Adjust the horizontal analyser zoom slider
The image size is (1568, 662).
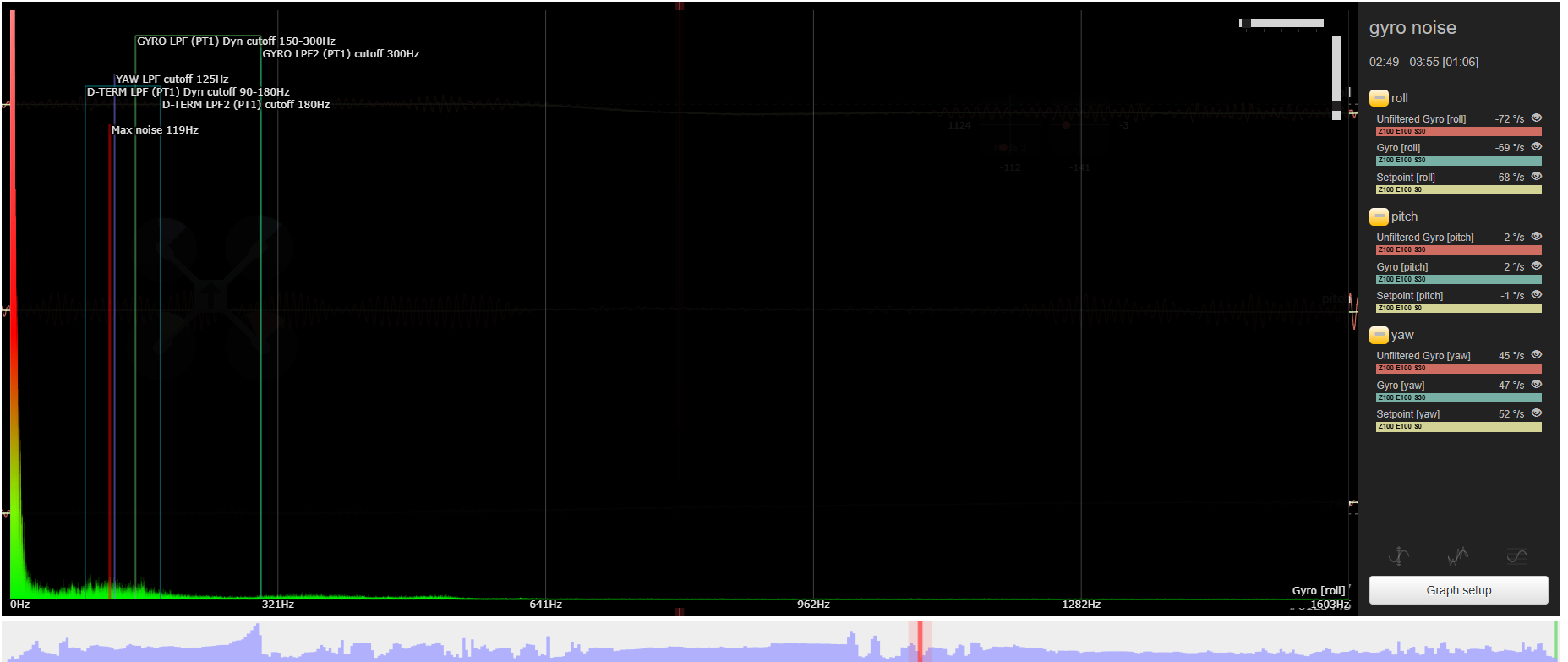[1281, 23]
